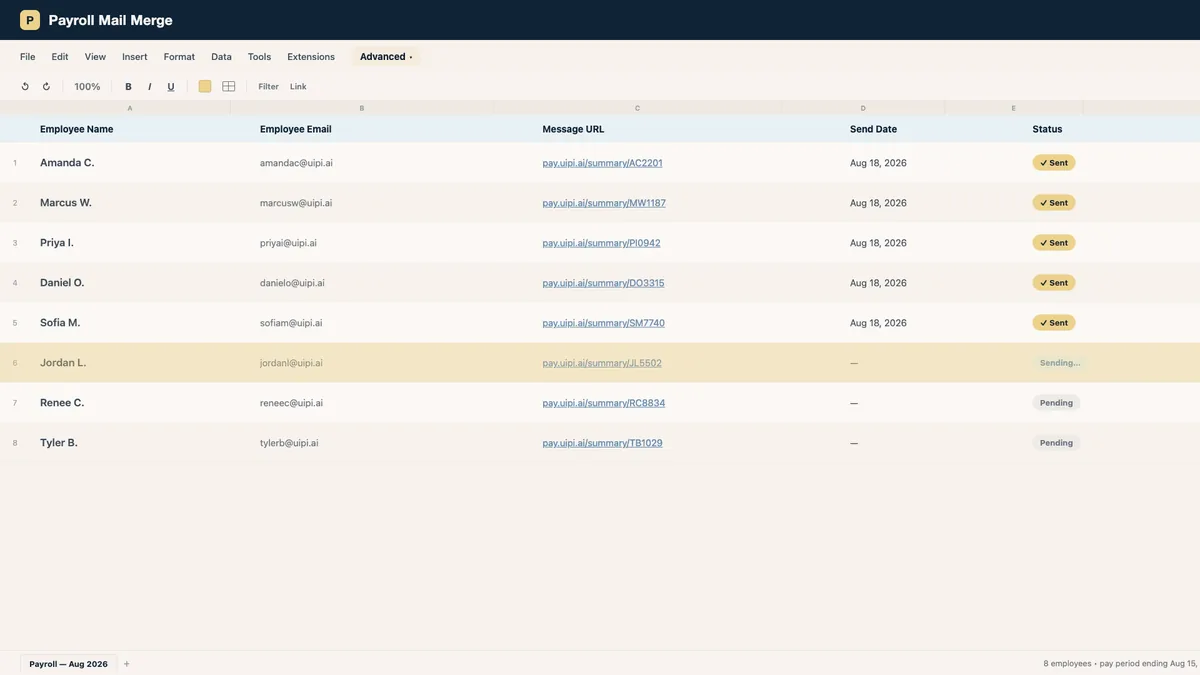Click the Employee Name column heading
The height and width of the screenshot is (675, 1200).
pyautogui.click(x=76, y=129)
